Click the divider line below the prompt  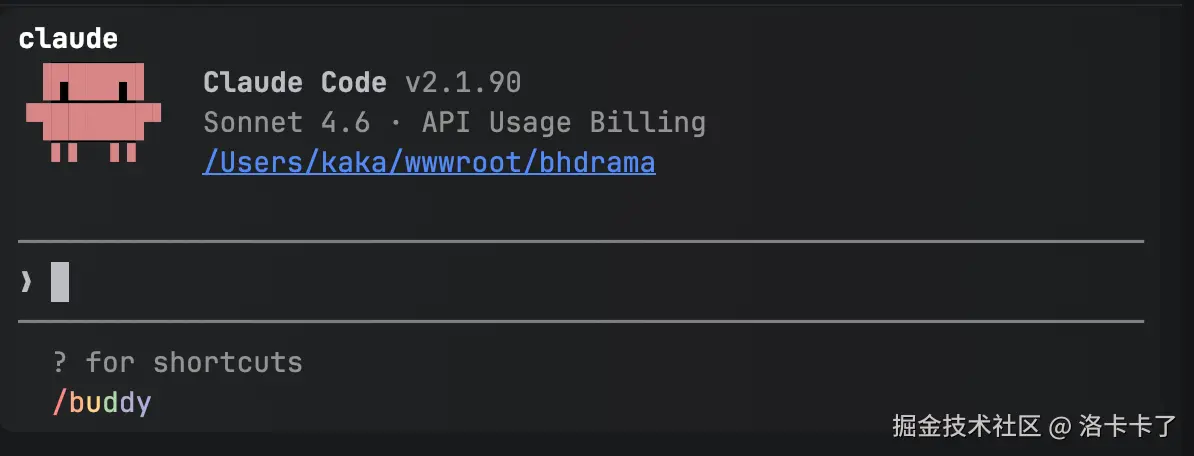[x=580, y=322]
